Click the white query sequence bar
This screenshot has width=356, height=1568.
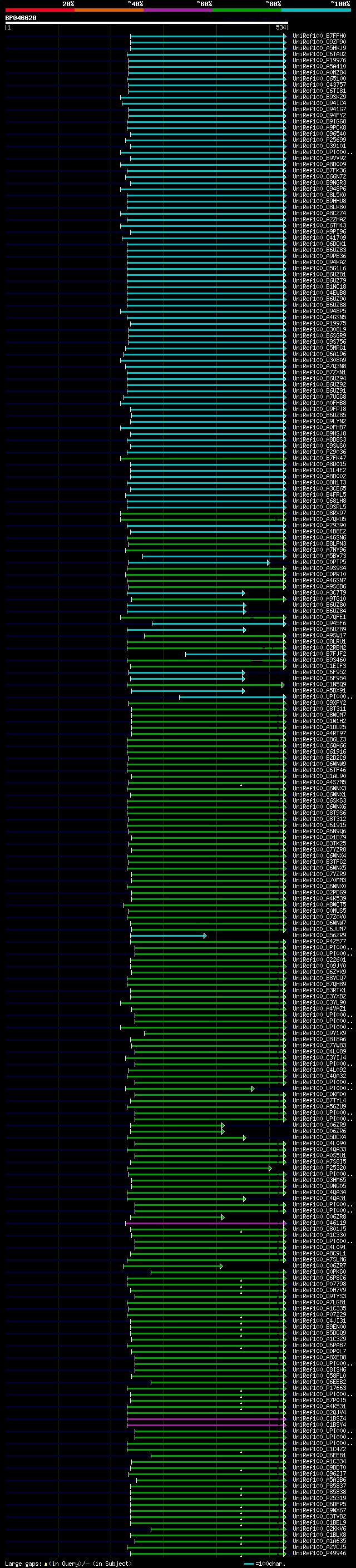[146, 23]
